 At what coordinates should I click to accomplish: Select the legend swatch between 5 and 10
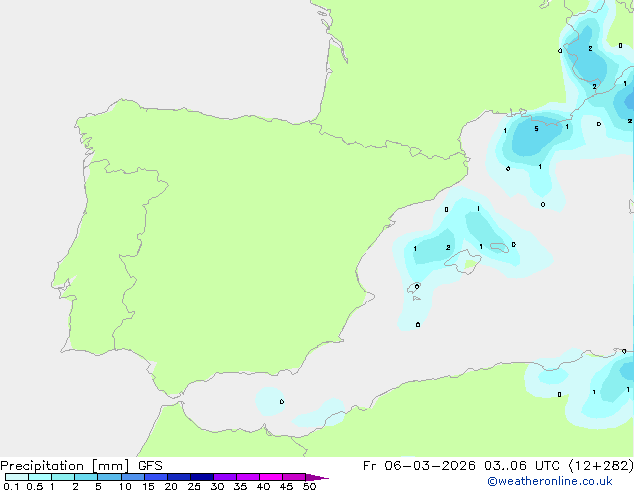pyautogui.click(x=109, y=477)
